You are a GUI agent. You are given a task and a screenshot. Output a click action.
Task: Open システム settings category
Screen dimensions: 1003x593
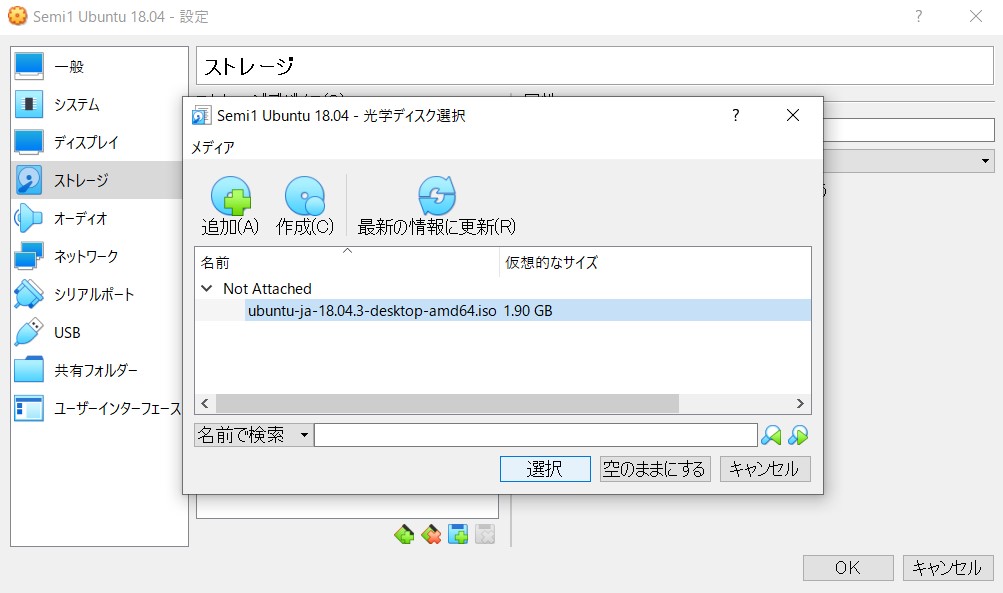tap(100, 104)
